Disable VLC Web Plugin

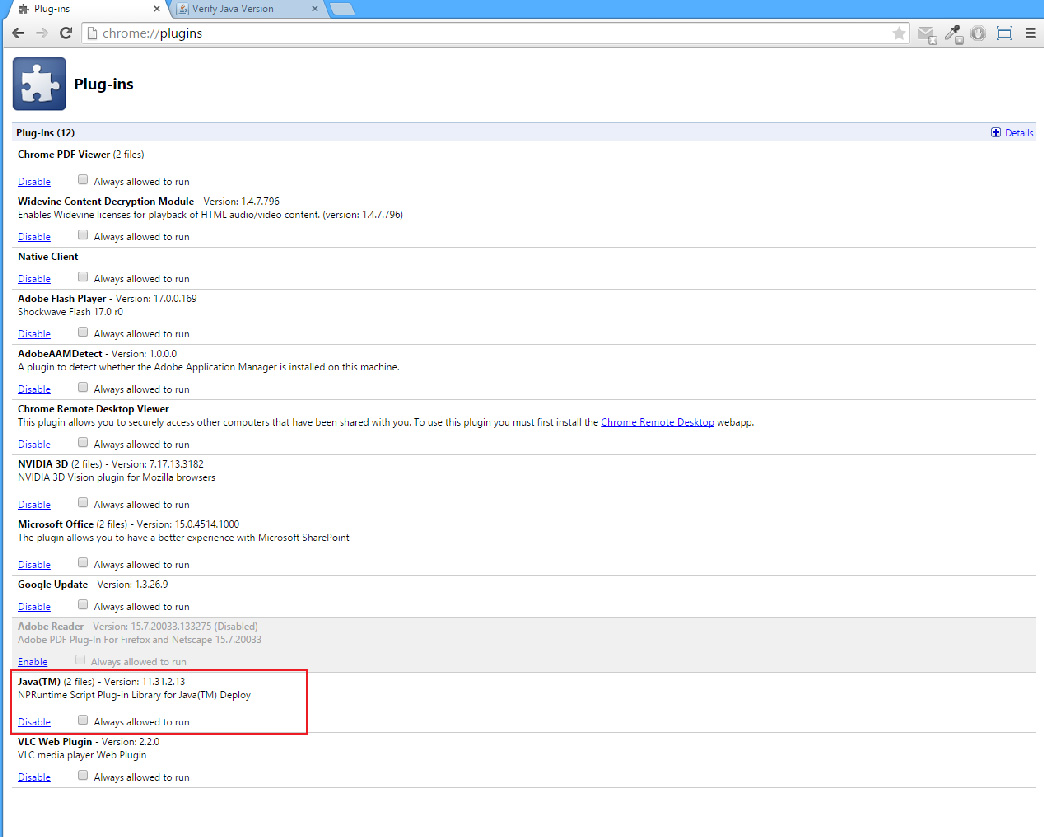pos(35,777)
